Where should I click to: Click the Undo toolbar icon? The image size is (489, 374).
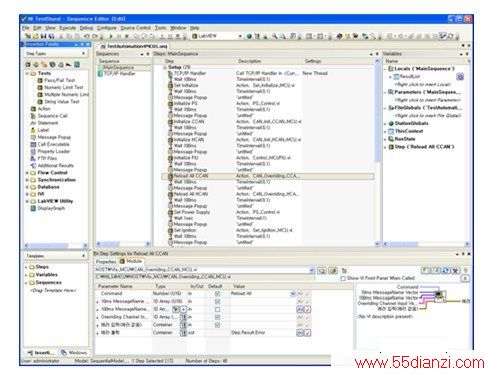click(86, 36)
